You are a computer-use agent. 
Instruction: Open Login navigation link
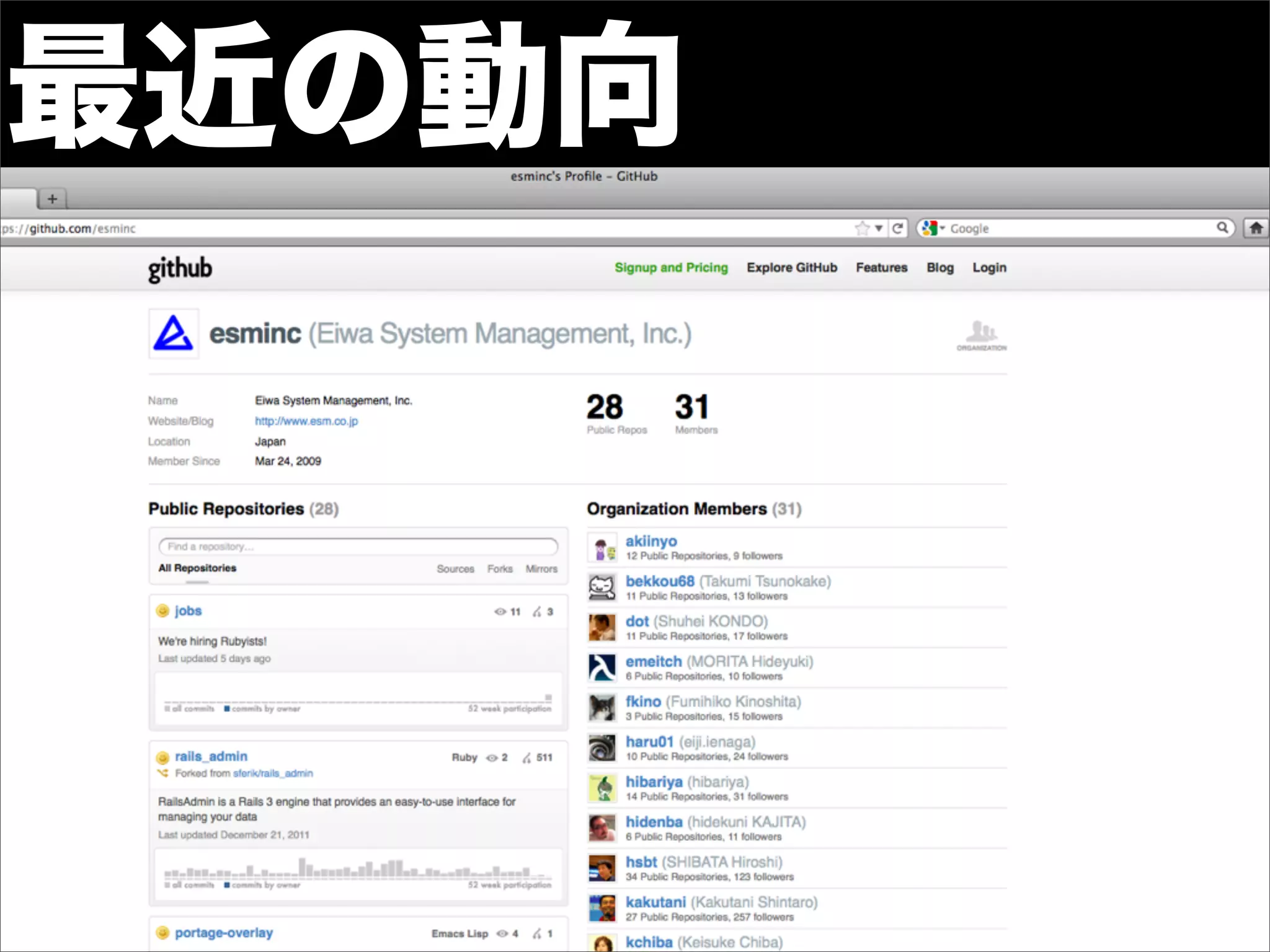[x=989, y=268]
